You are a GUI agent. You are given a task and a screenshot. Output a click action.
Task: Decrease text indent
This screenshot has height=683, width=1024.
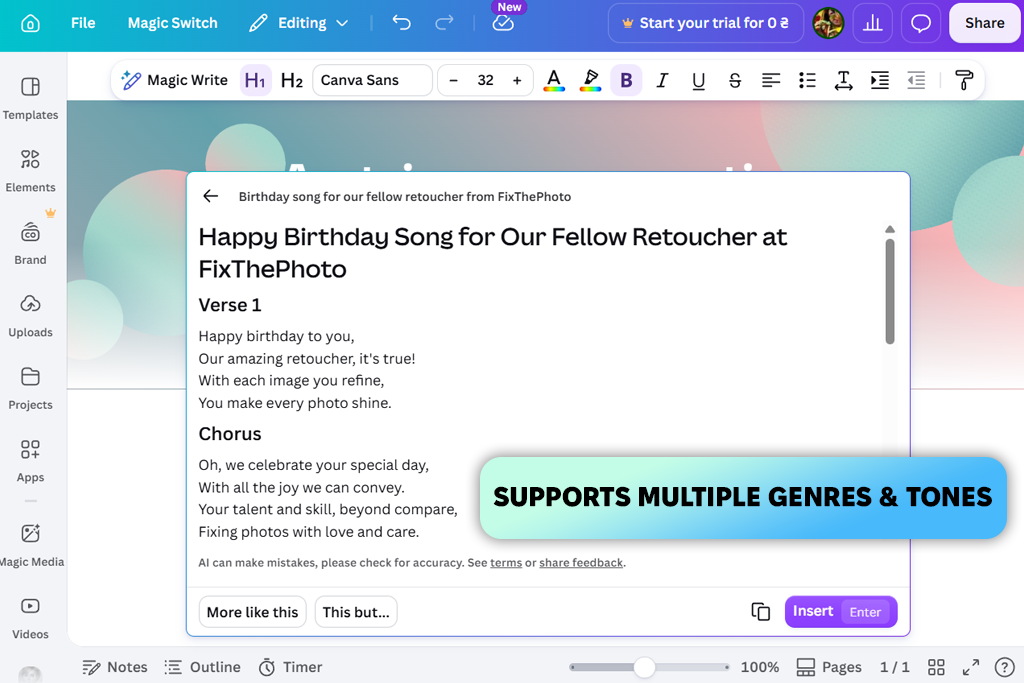point(916,80)
